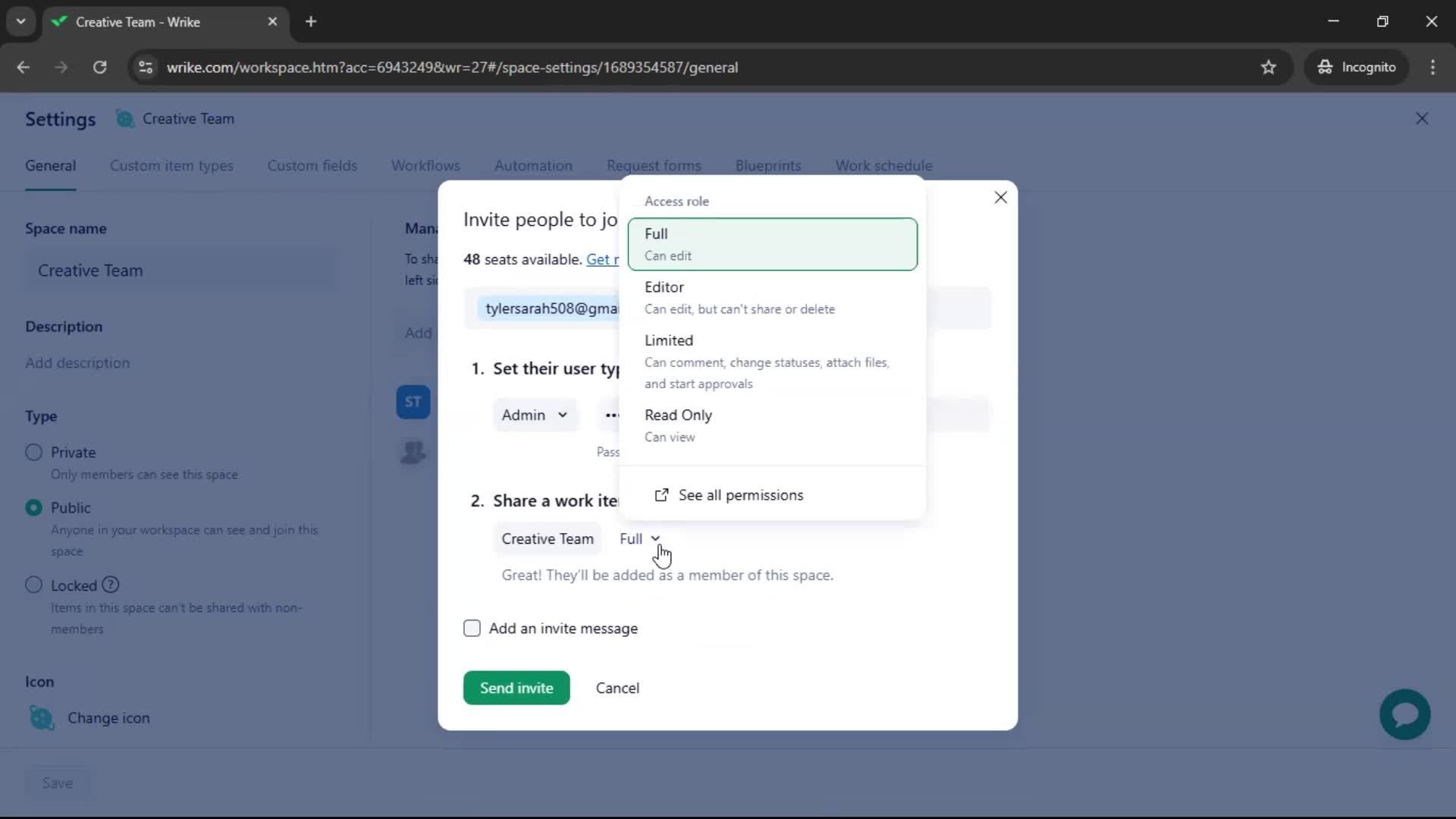Expand the Admin user type dropdown
This screenshot has height=819, width=1456.
535,415
